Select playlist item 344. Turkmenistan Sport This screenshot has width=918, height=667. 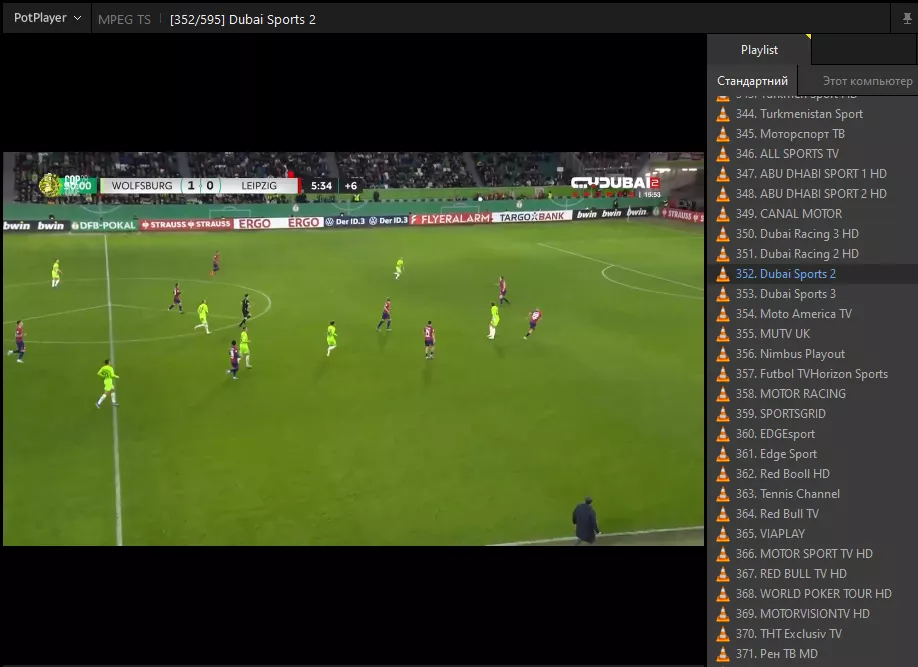pyautogui.click(x=813, y=114)
